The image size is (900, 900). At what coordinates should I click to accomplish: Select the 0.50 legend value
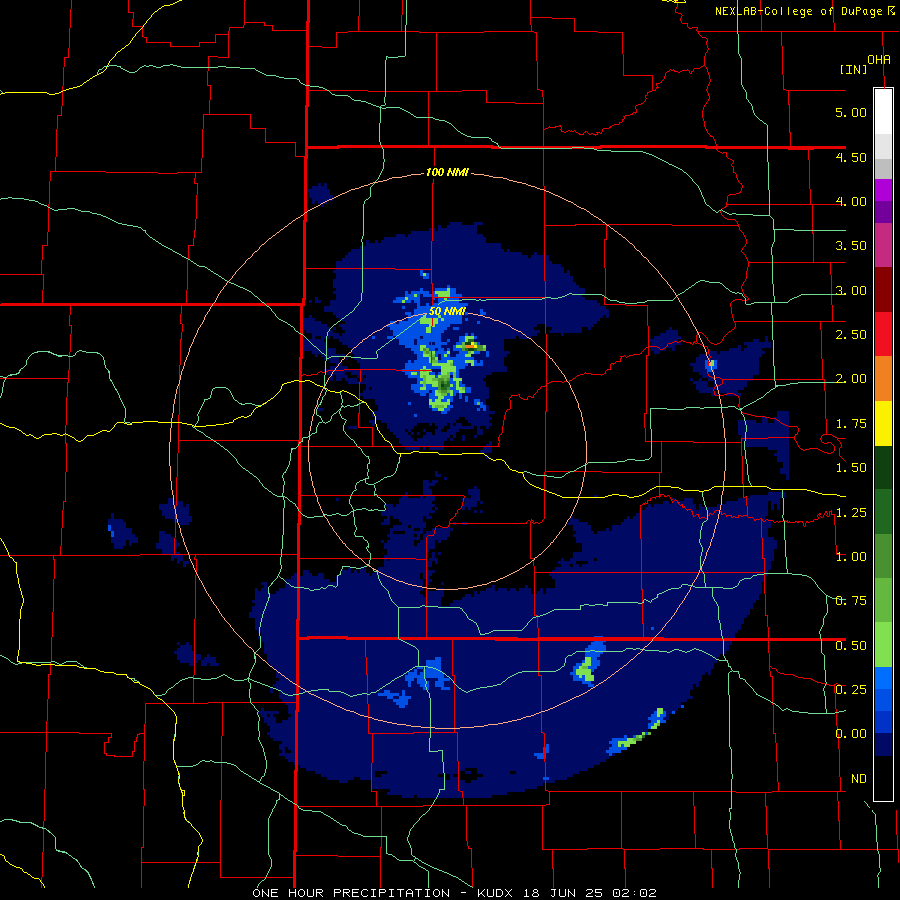851,646
